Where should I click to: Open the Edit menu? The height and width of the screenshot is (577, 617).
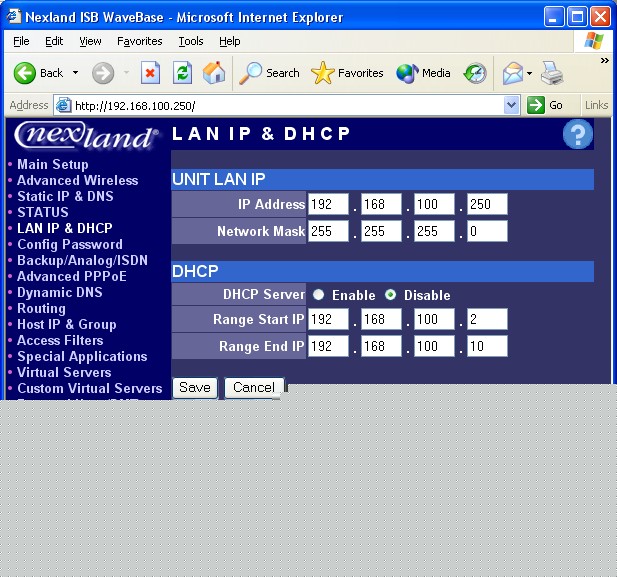pyautogui.click(x=54, y=41)
